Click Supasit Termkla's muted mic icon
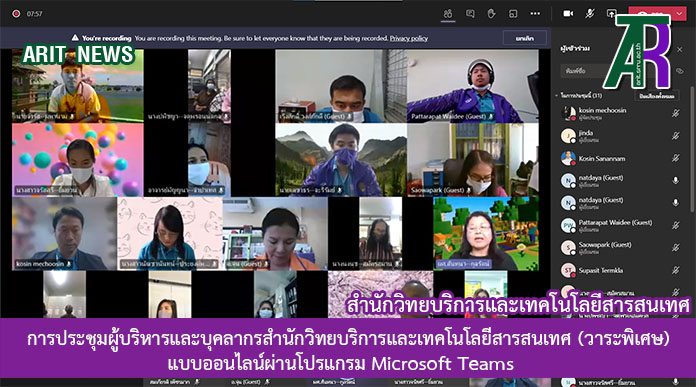The height and width of the screenshot is (387, 696). pyautogui.click(x=676, y=270)
